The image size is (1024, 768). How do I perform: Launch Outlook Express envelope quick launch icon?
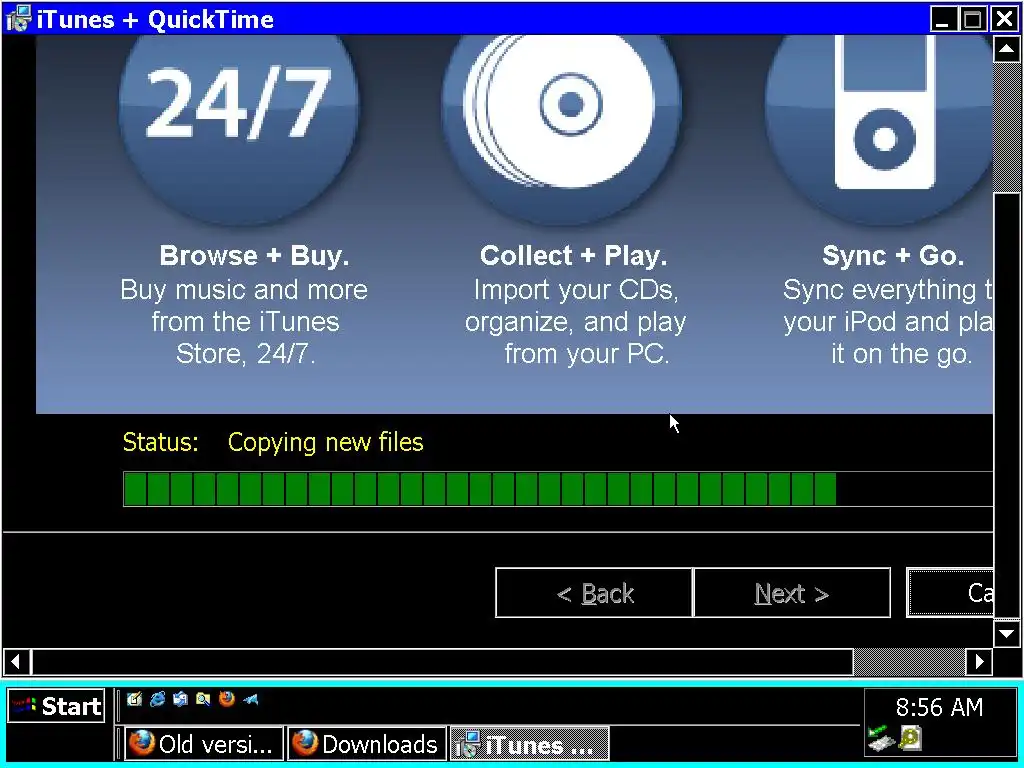pos(180,699)
